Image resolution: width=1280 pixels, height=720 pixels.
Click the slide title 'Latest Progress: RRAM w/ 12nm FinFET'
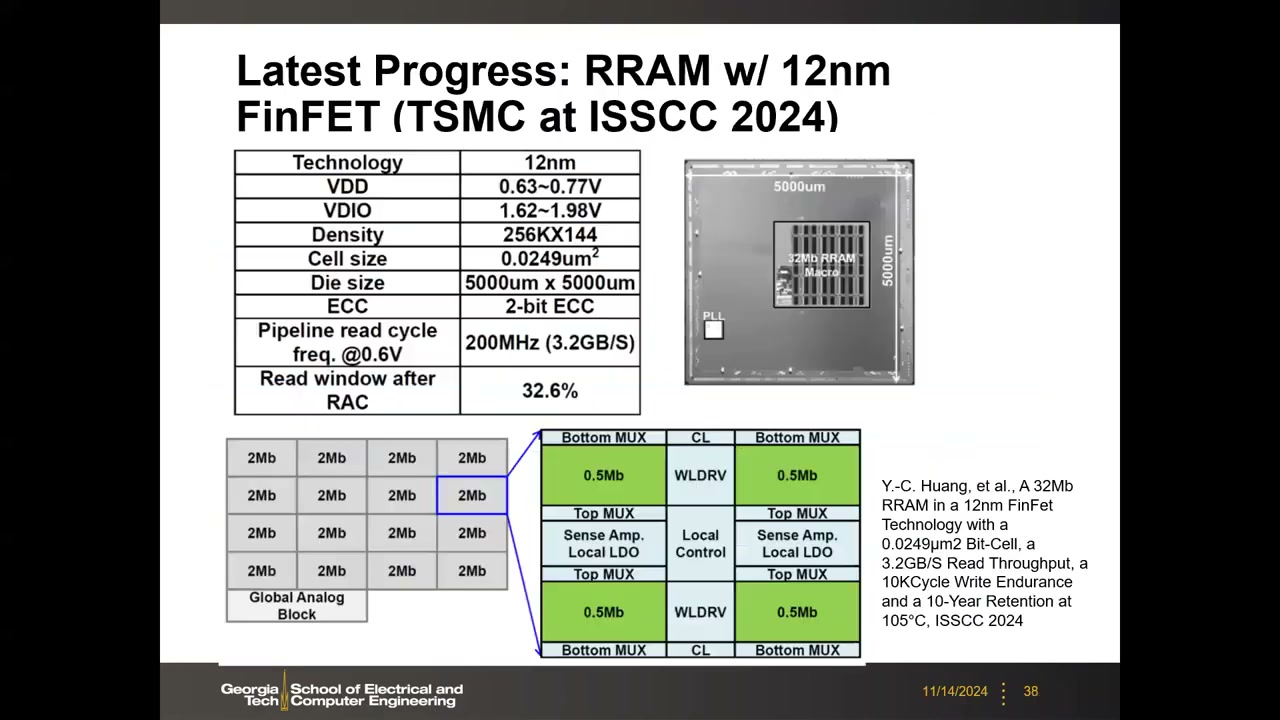(563, 93)
